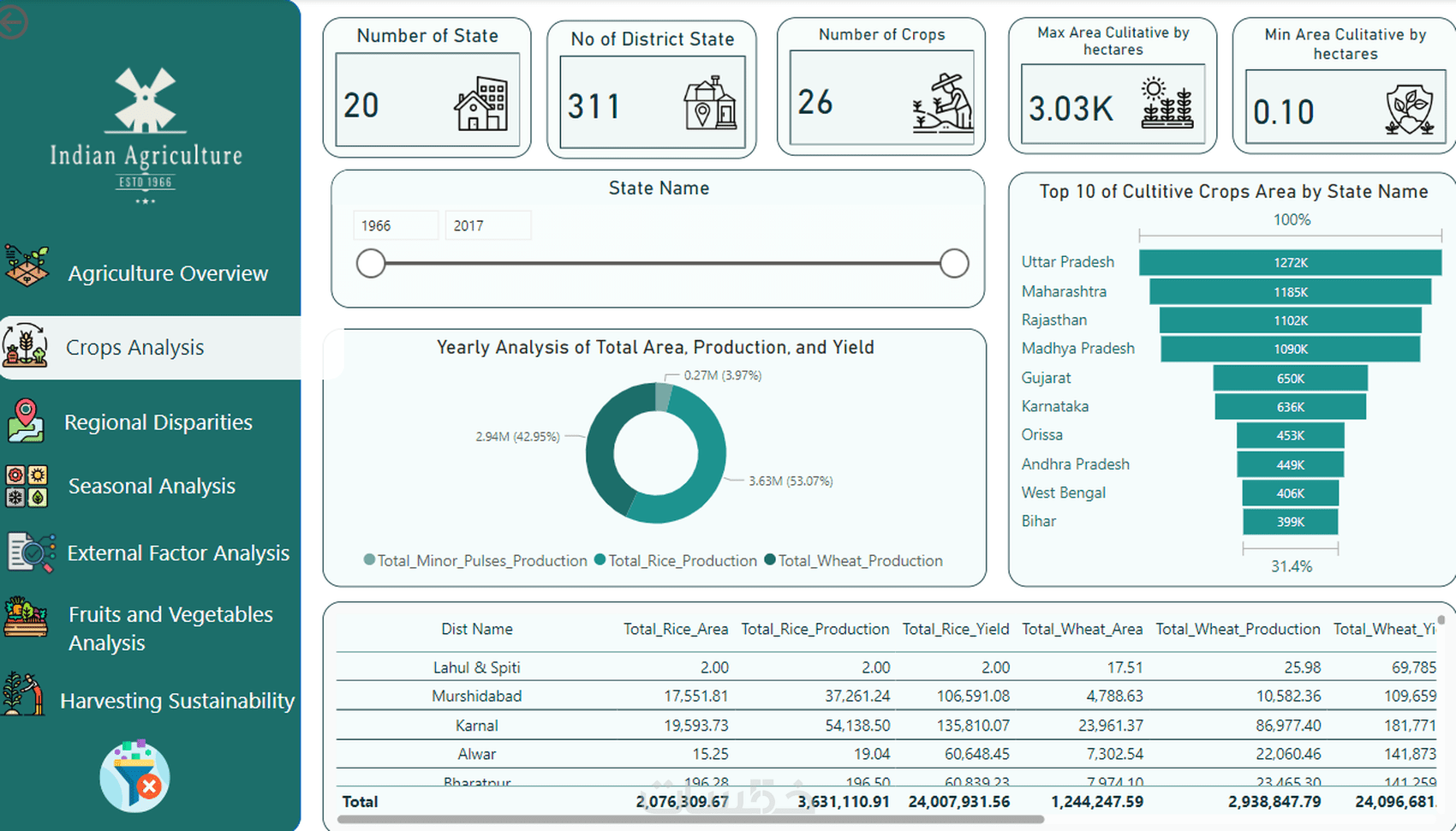Navigate to External Factor Analysis
Viewport: 1456px width, 831px height.
point(178,553)
